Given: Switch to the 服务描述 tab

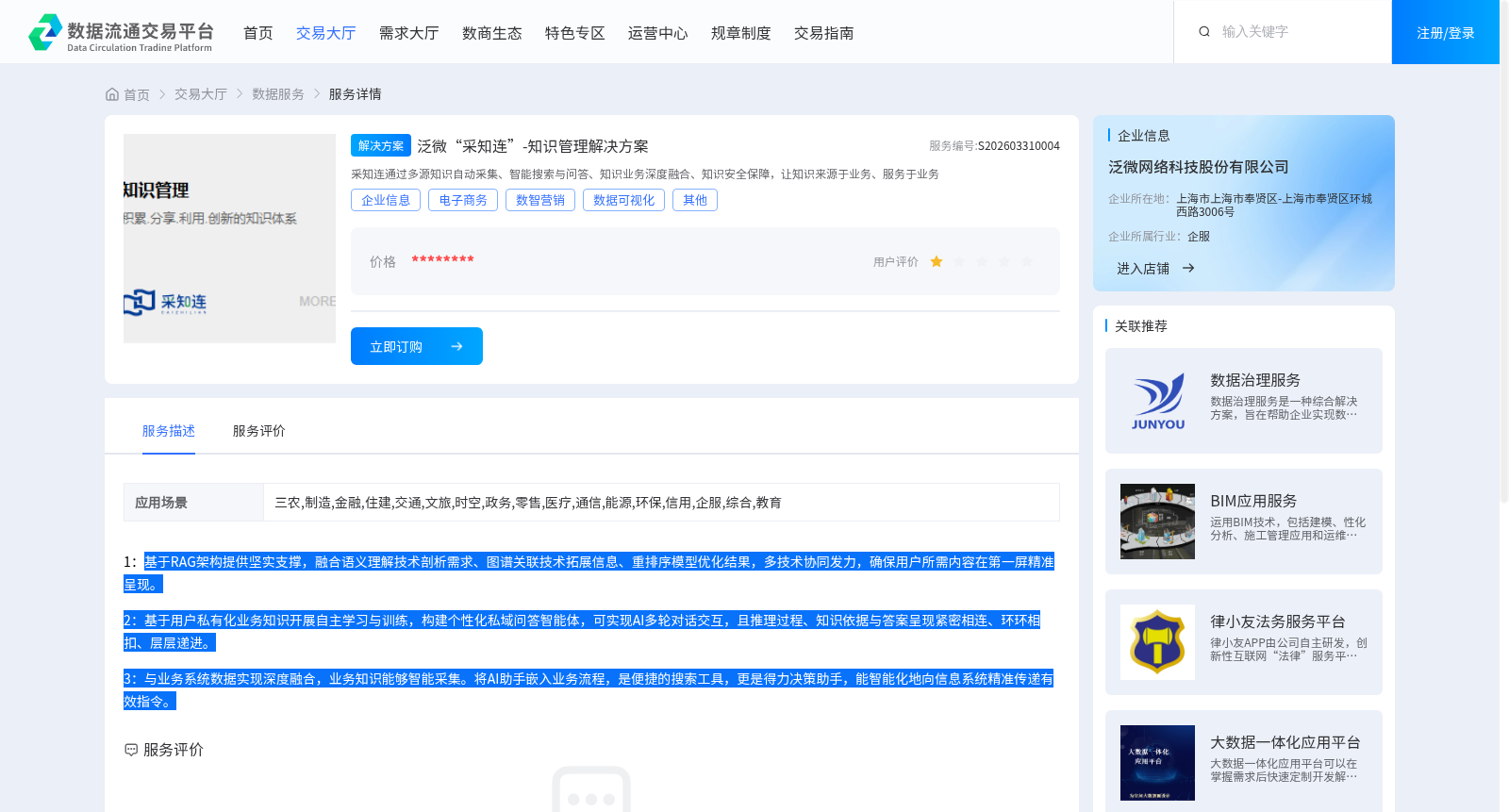Looking at the screenshot, I should click(169, 431).
